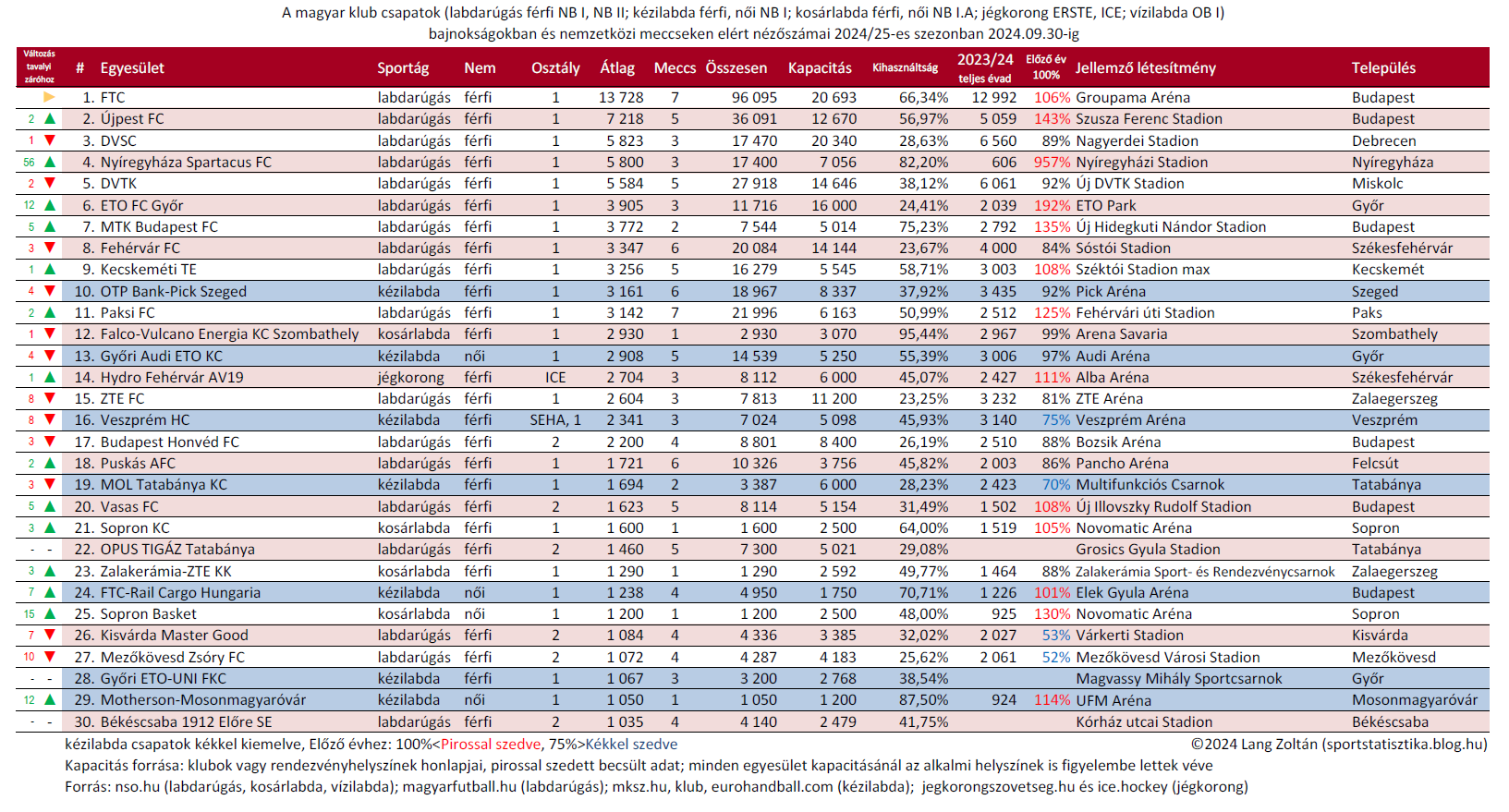Click green up arrow beside Puskás AFC

pyautogui.click(x=50, y=463)
